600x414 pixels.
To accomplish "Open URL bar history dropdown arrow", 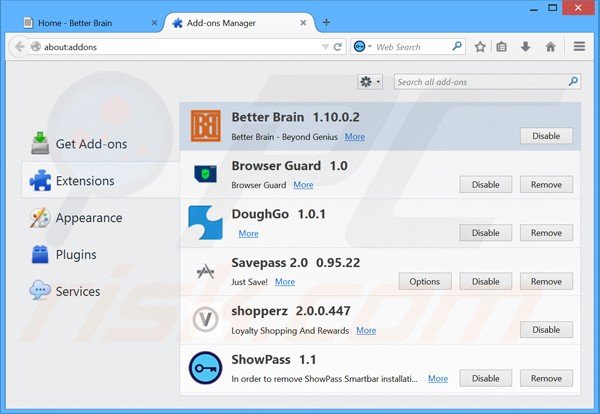I will (x=325, y=47).
